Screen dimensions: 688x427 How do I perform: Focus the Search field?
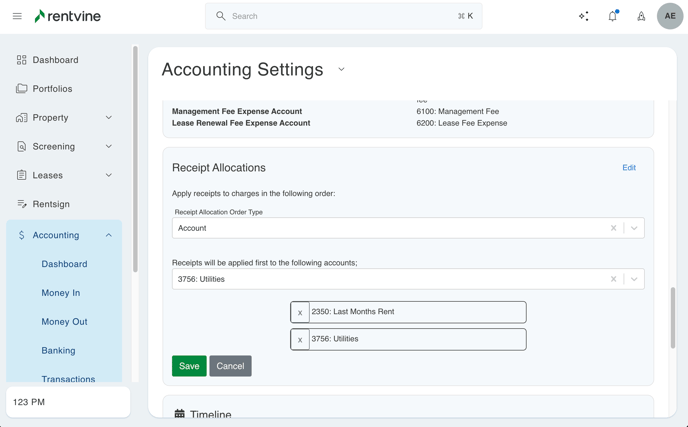(340, 16)
